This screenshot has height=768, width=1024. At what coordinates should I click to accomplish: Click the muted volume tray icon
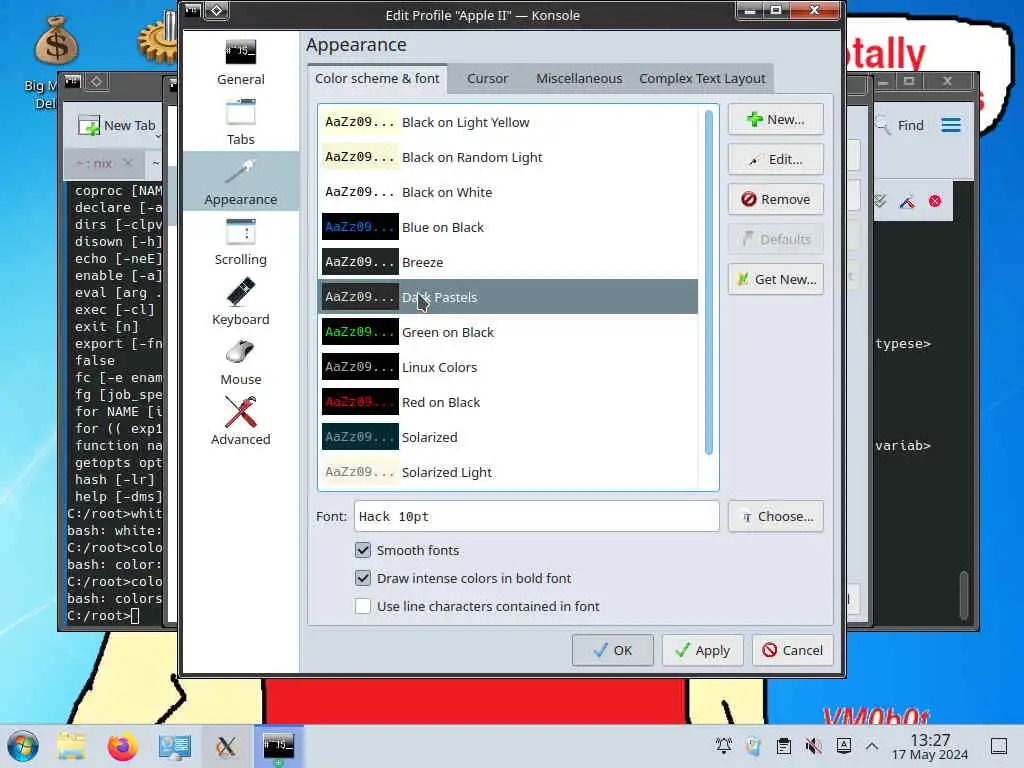click(813, 746)
